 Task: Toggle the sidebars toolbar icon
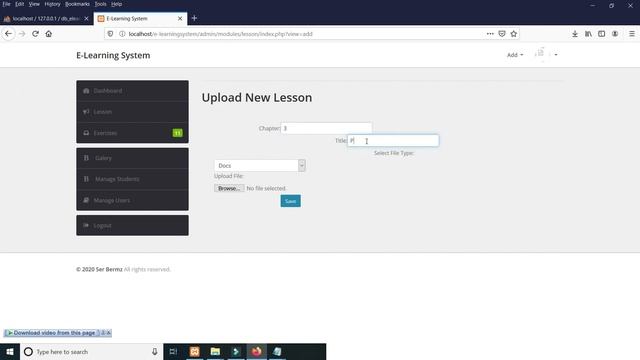[602, 34]
